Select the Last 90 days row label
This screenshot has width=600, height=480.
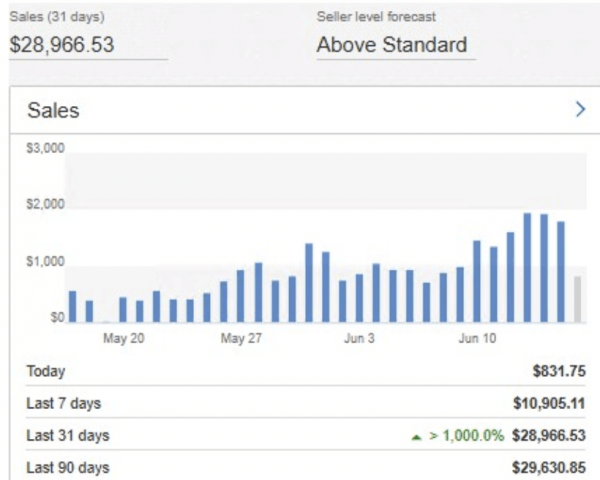[67, 468]
